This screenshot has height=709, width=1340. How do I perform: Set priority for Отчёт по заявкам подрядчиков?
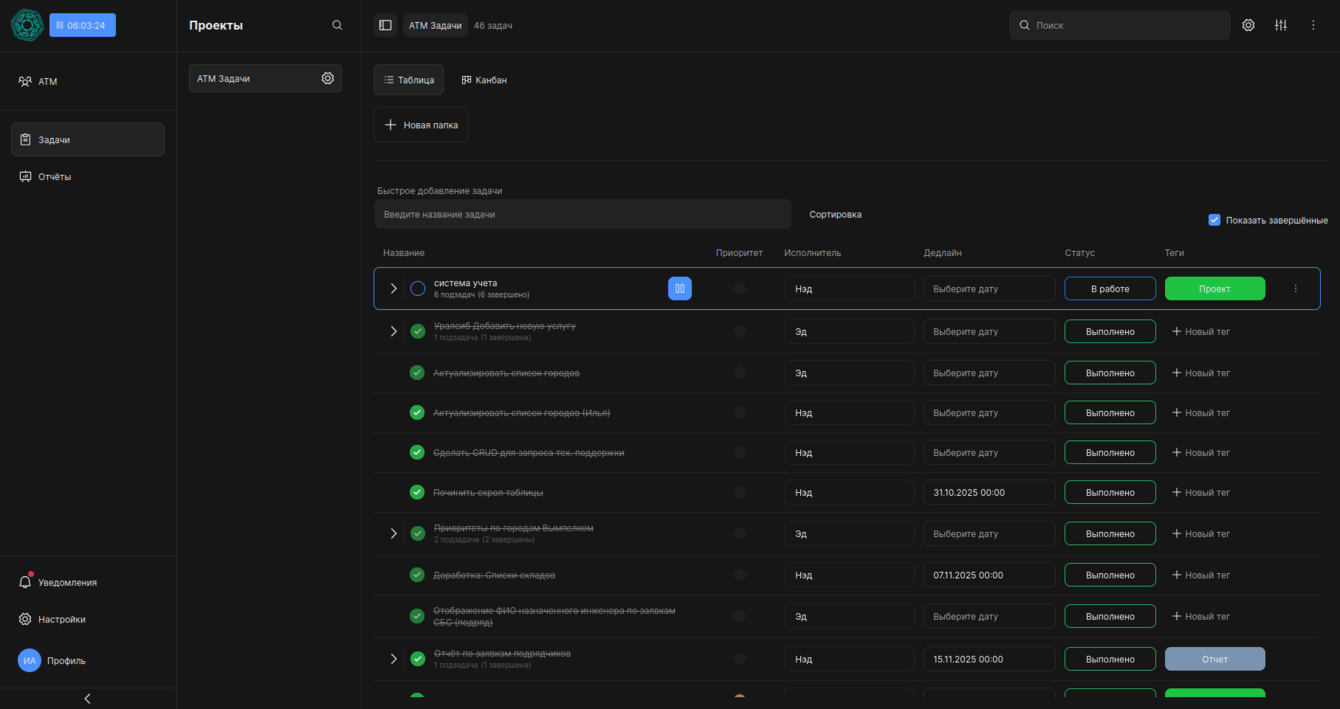coord(740,659)
